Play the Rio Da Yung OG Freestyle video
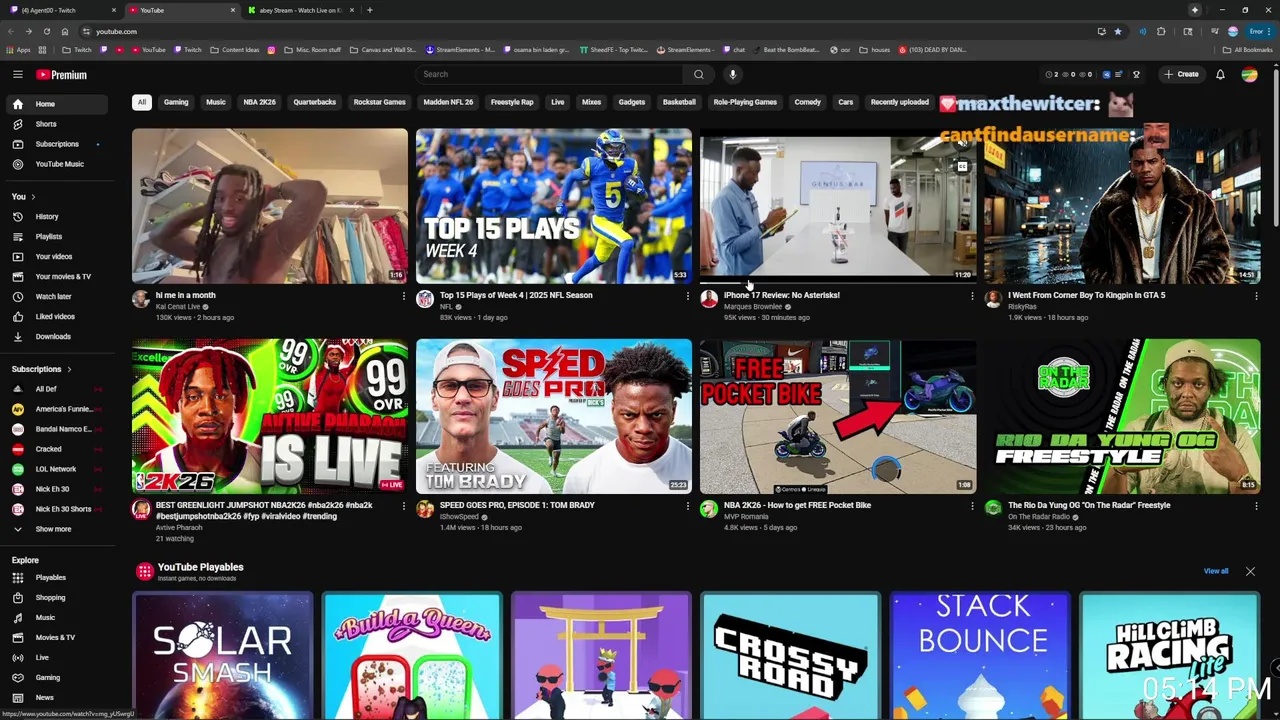1280x720 pixels. (1122, 416)
